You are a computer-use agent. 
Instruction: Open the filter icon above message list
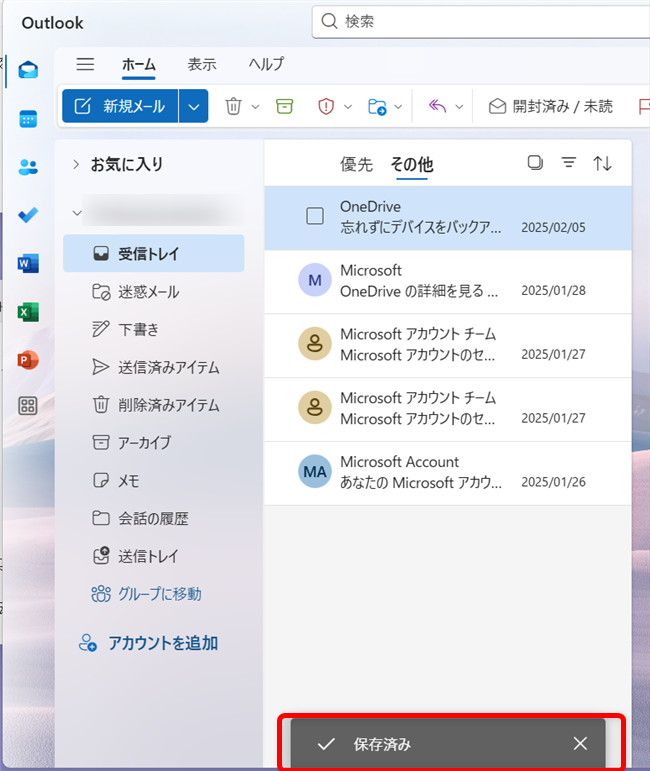click(569, 163)
